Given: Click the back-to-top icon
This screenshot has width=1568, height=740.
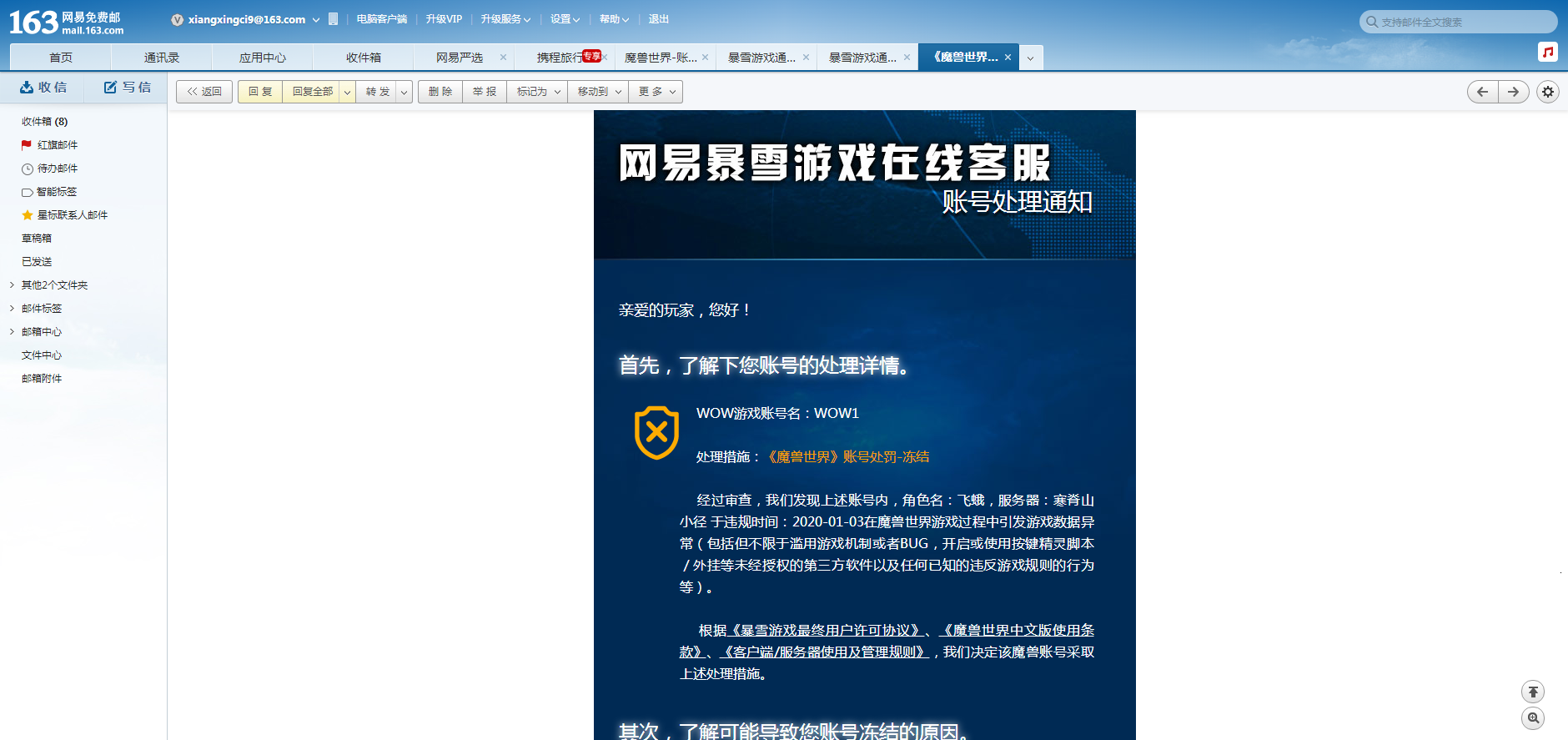Looking at the screenshot, I should click(1533, 692).
